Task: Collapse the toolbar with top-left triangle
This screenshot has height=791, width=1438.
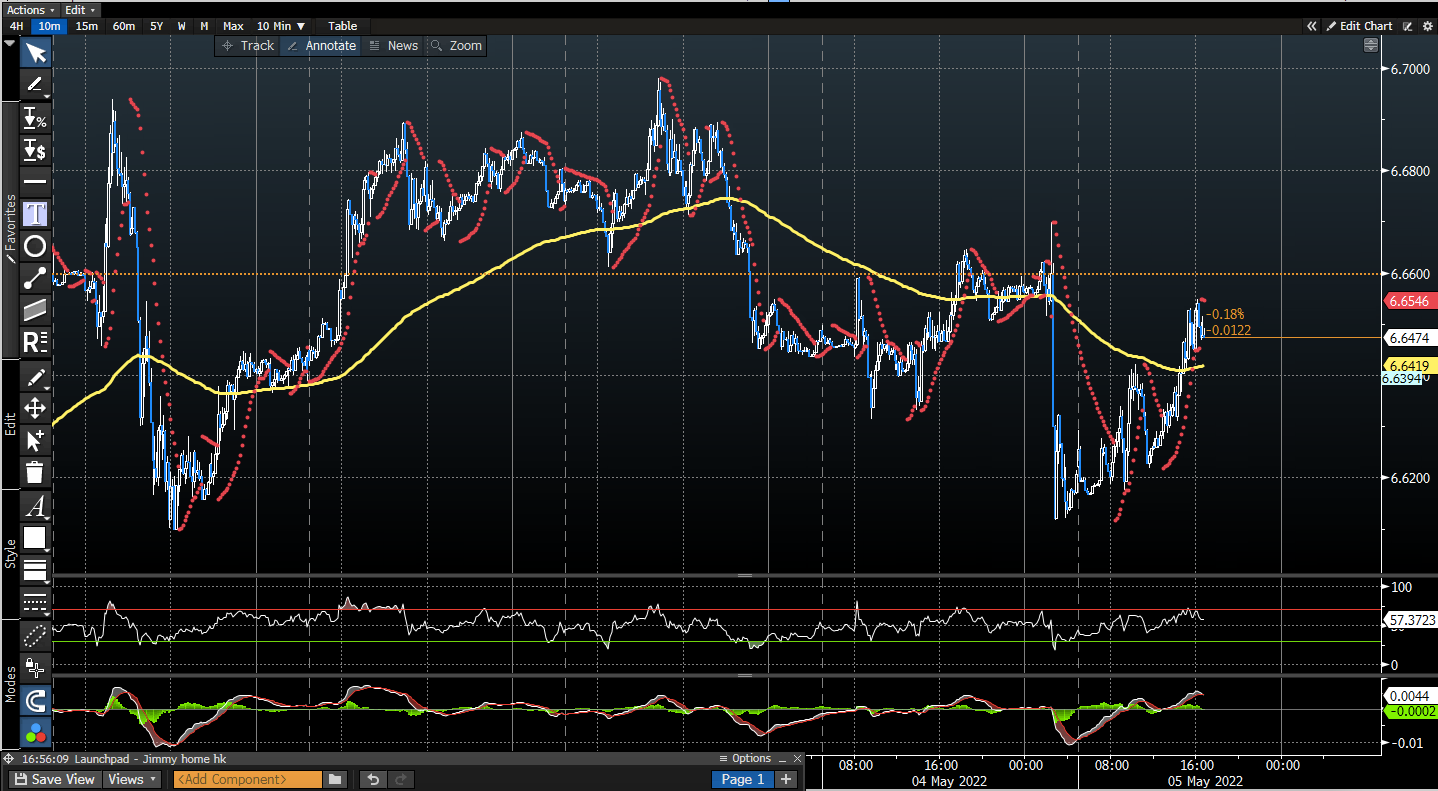Action: 10,45
